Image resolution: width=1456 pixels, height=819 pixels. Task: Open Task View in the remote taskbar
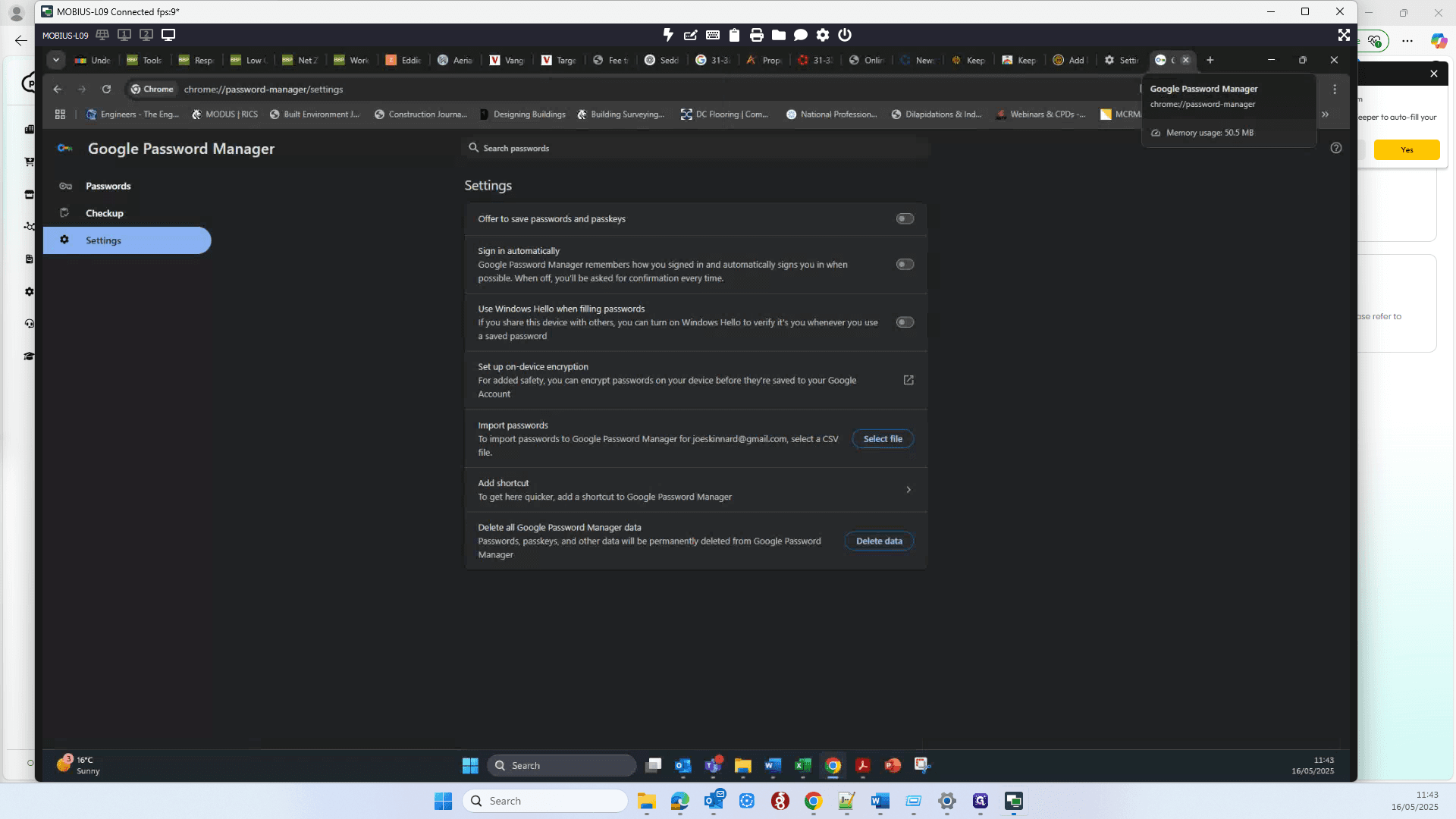(x=653, y=765)
